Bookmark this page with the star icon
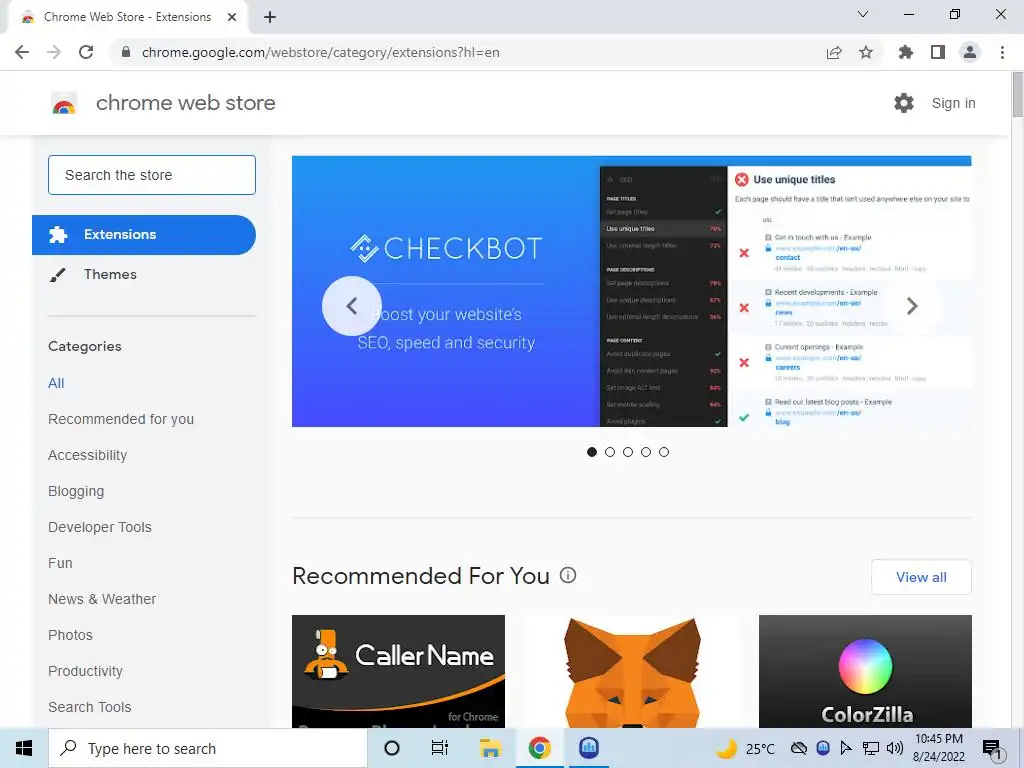 pos(866,52)
